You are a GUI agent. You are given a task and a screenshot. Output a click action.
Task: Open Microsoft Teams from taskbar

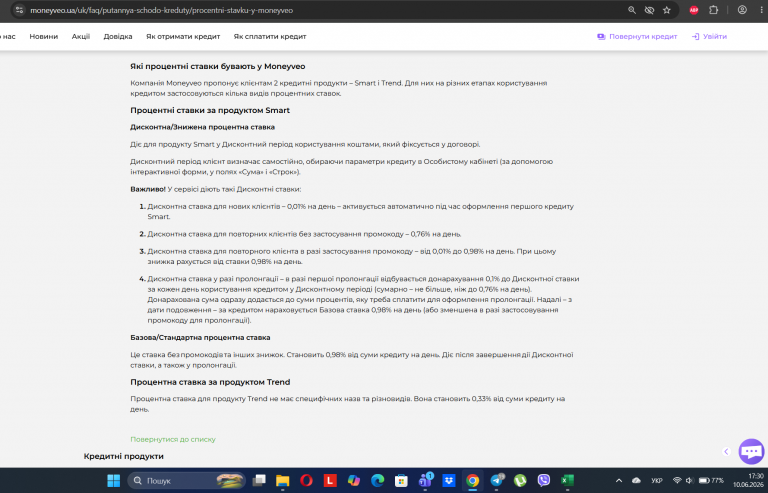[425, 481]
